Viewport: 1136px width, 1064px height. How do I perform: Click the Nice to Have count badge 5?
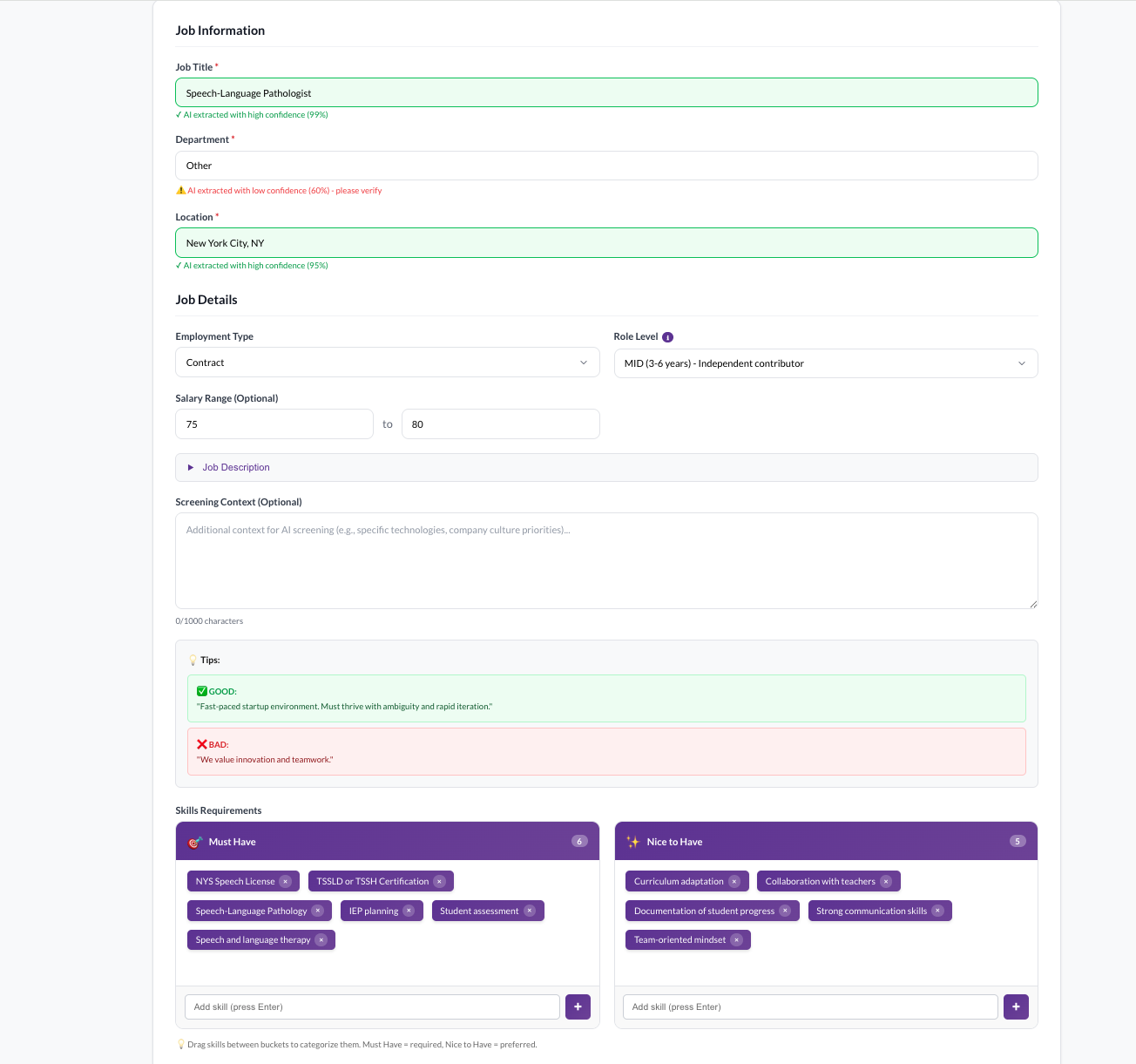pos(1018,842)
